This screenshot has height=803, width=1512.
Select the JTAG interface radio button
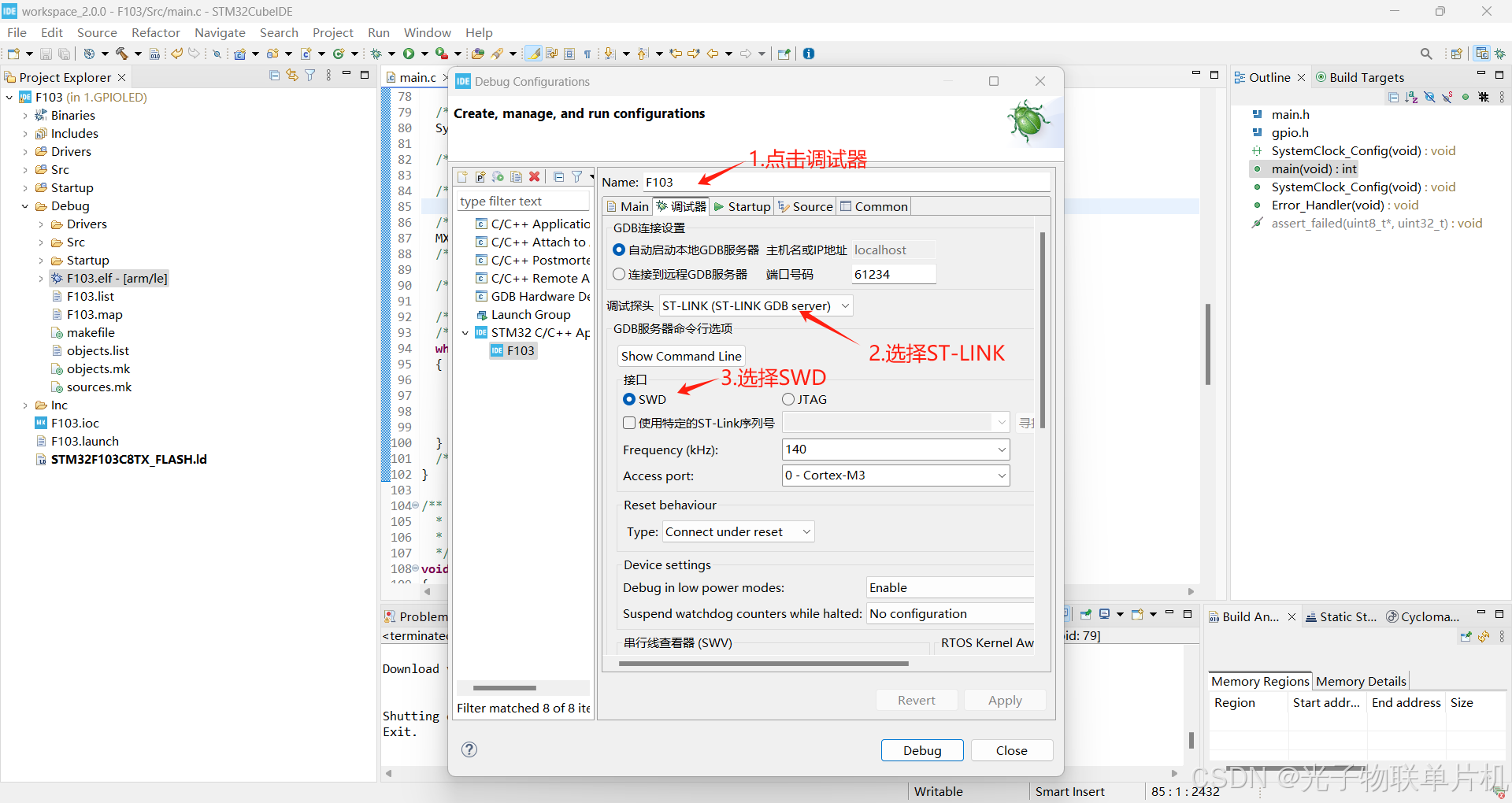(788, 399)
